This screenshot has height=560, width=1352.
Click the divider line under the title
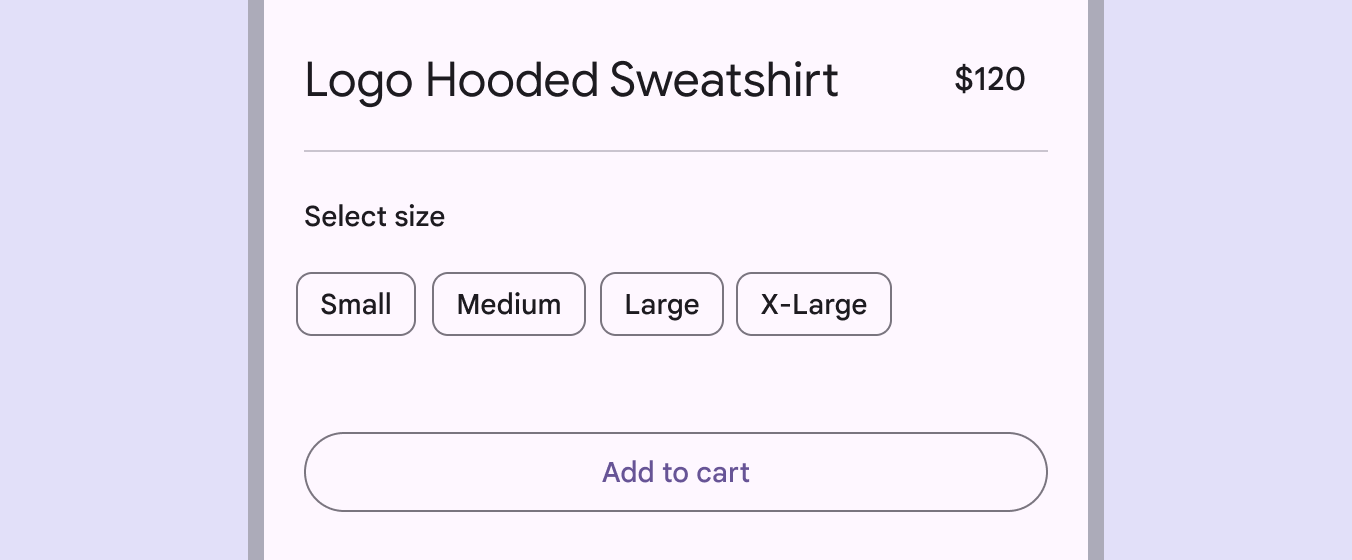[676, 151]
